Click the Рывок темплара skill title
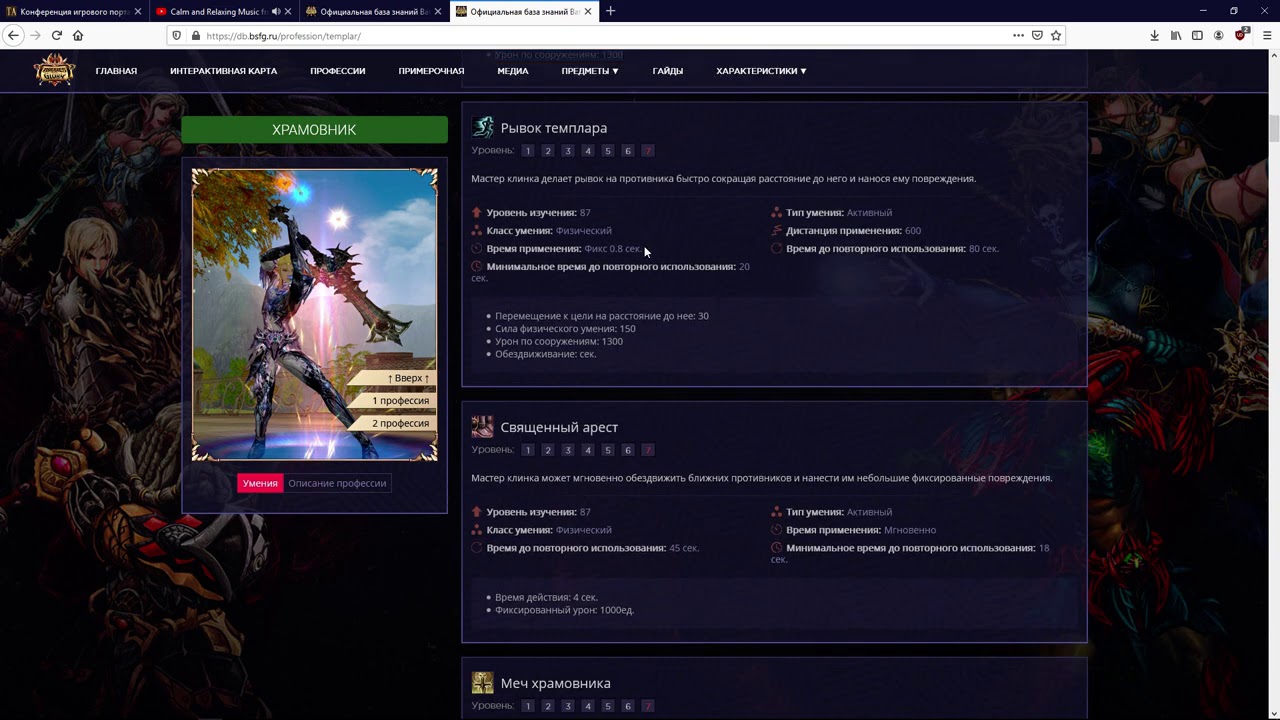This screenshot has height=720, width=1280. [554, 128]
